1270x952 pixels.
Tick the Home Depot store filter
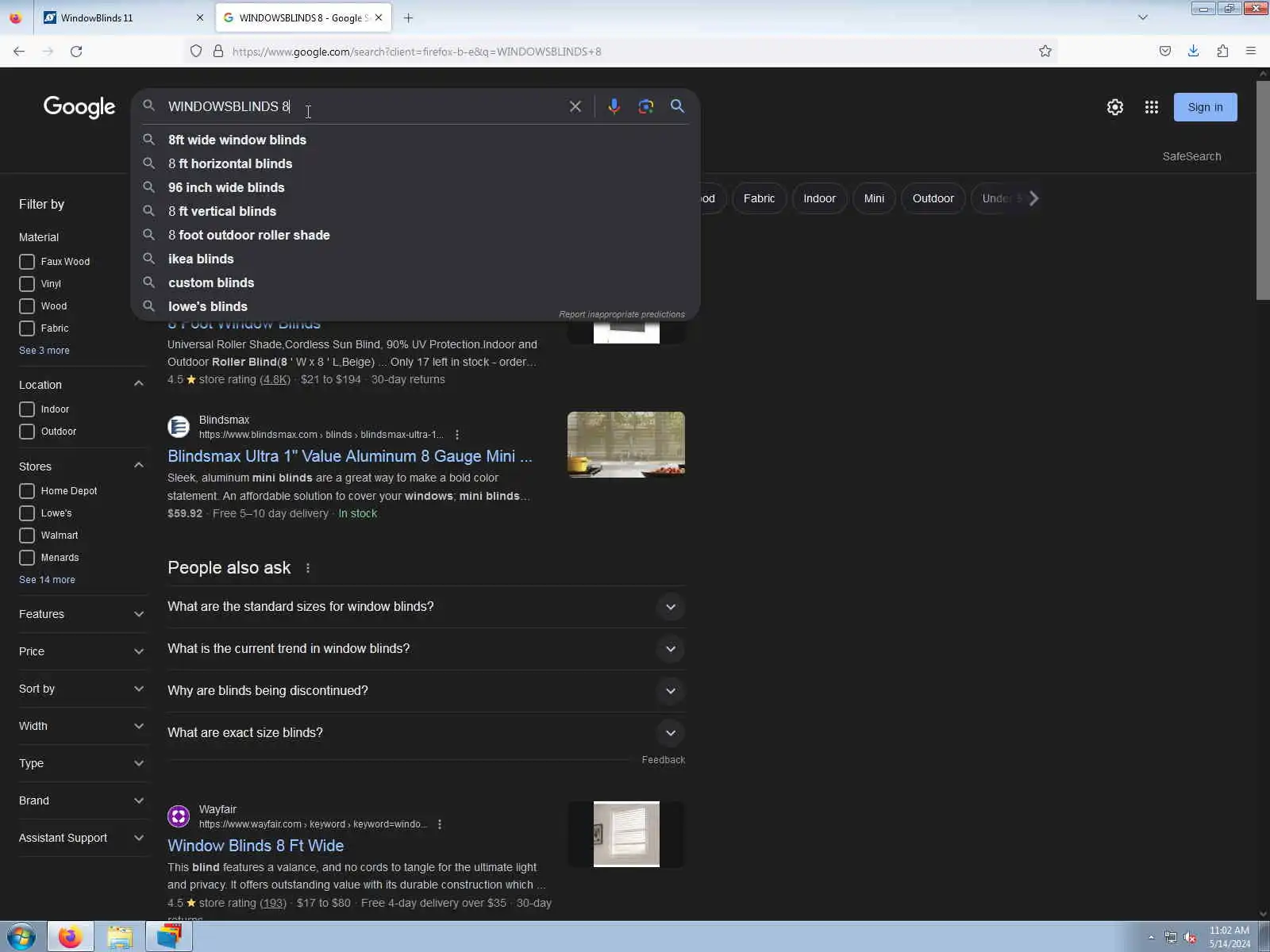27,491
